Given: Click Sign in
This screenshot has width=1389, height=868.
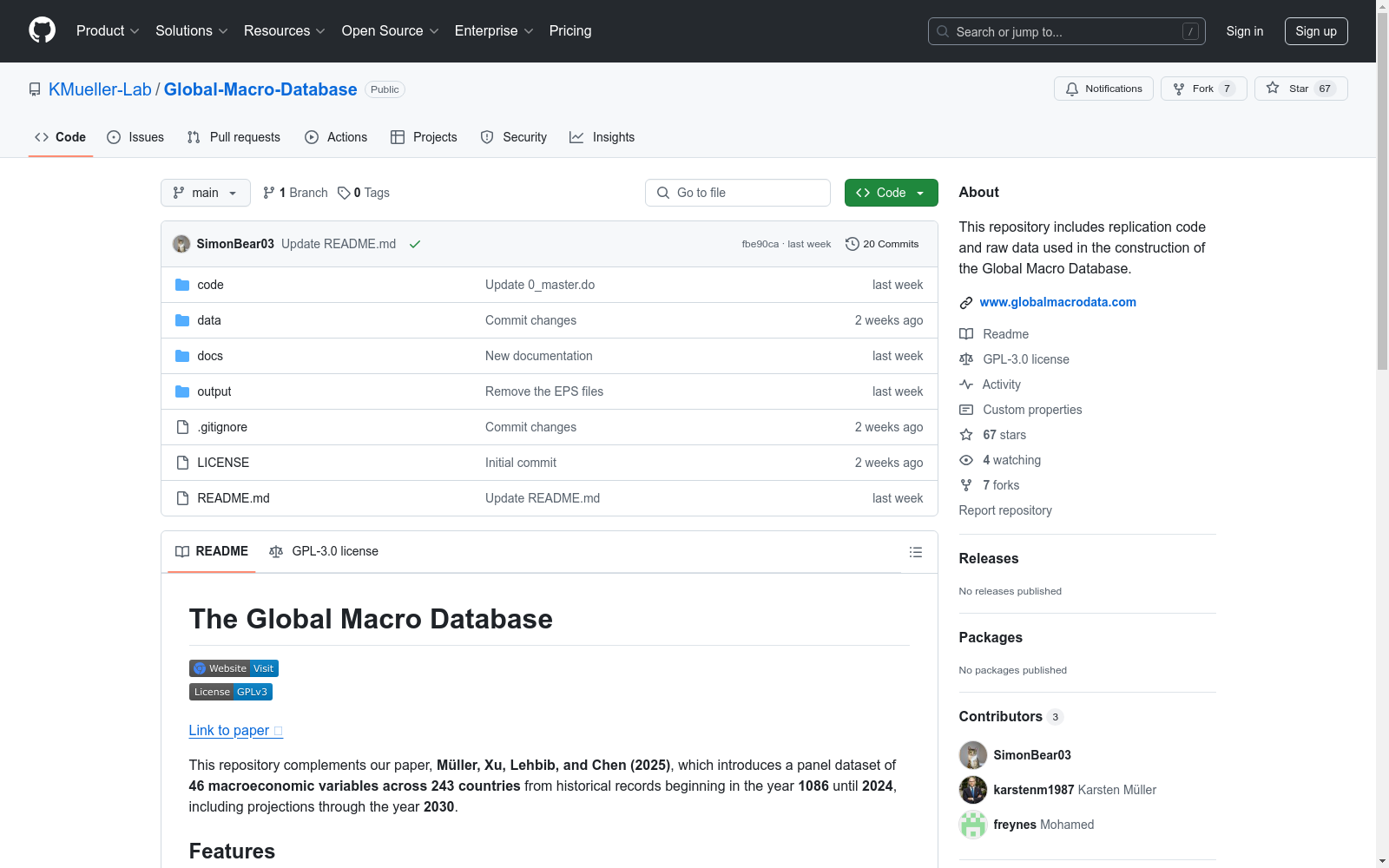Looking at the screenshot, I should coord(1245,31).
